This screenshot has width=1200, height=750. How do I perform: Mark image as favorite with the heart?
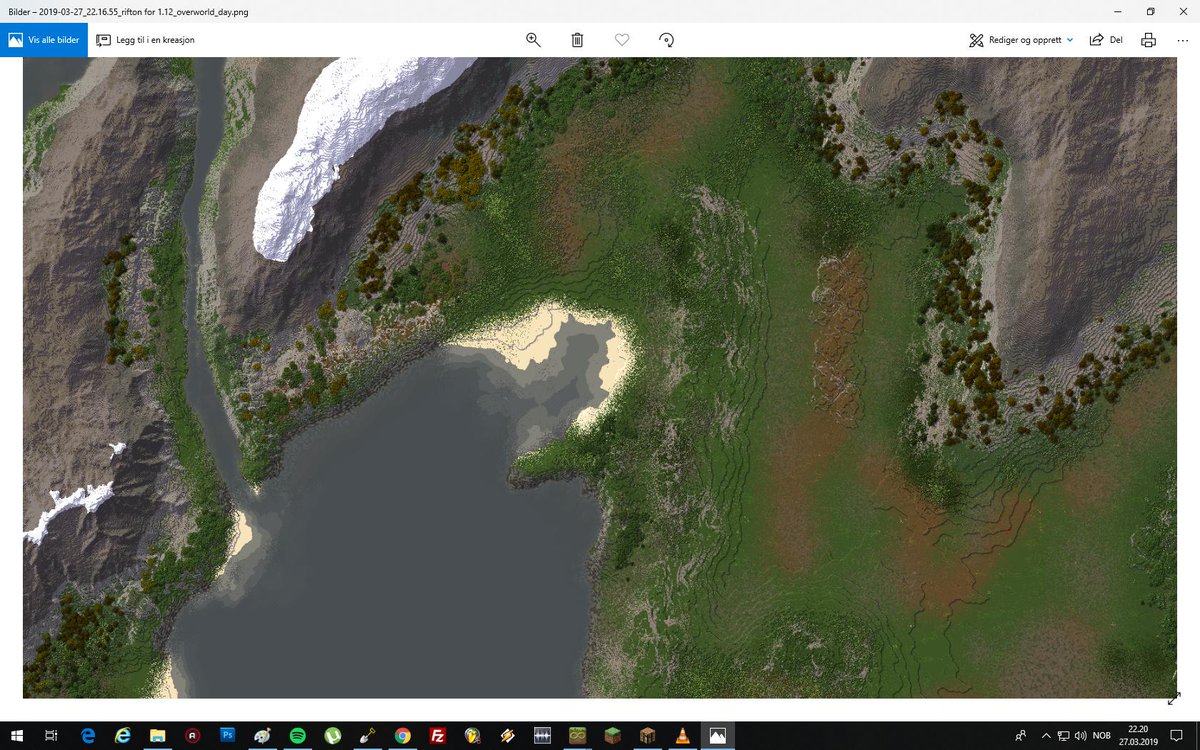coord(622,40)
